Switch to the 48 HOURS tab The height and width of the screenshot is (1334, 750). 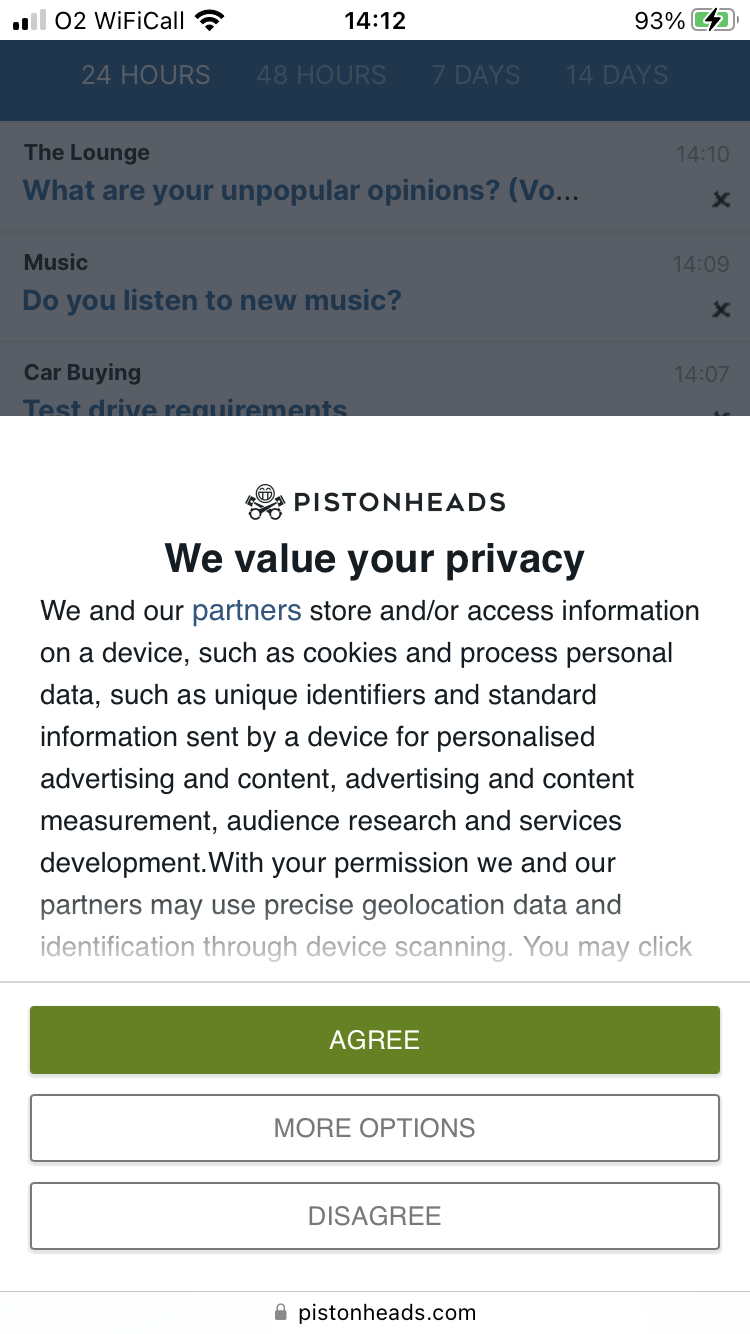point(321,75)
